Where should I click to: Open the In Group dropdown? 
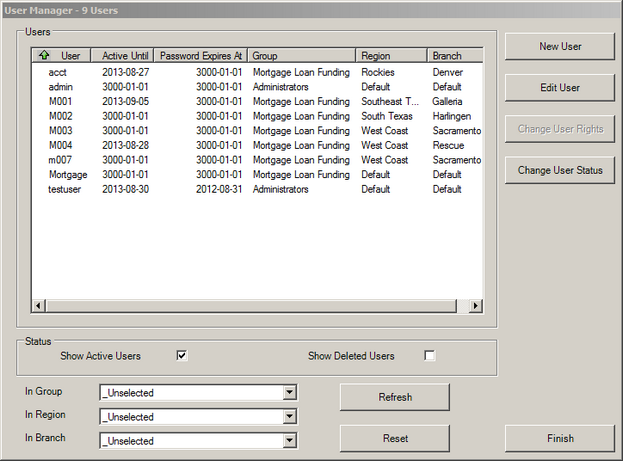click(290, 393)
